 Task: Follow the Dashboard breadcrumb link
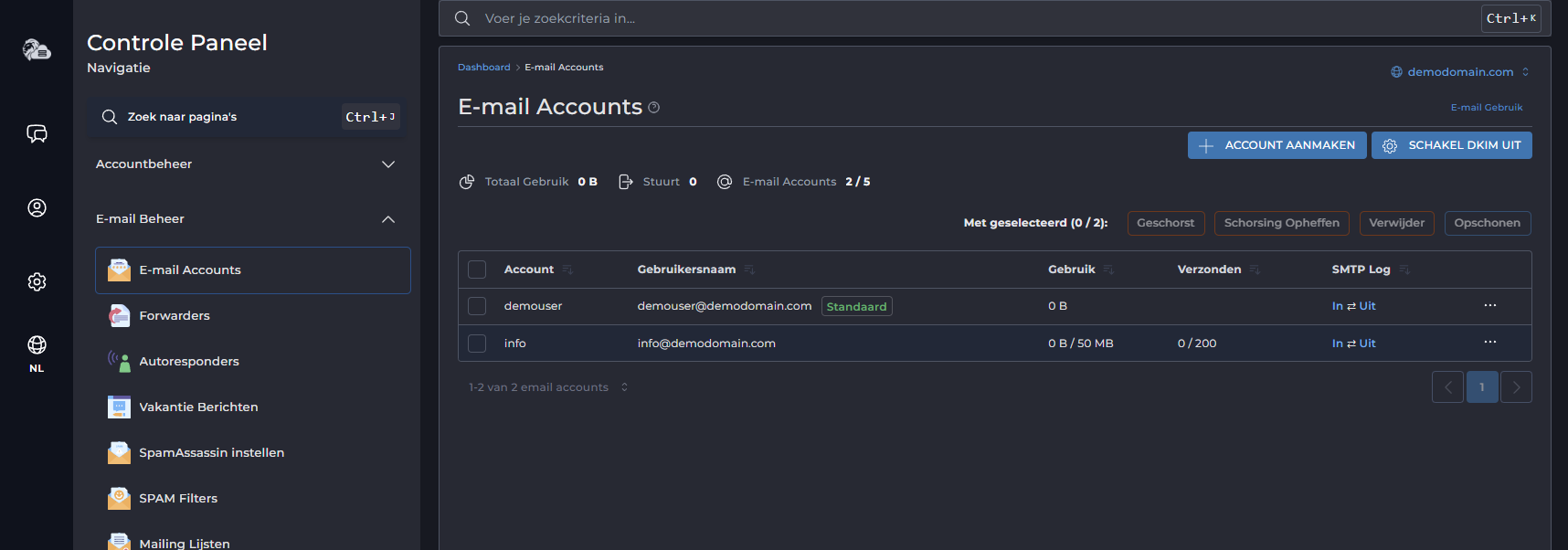tap(484, 68)
